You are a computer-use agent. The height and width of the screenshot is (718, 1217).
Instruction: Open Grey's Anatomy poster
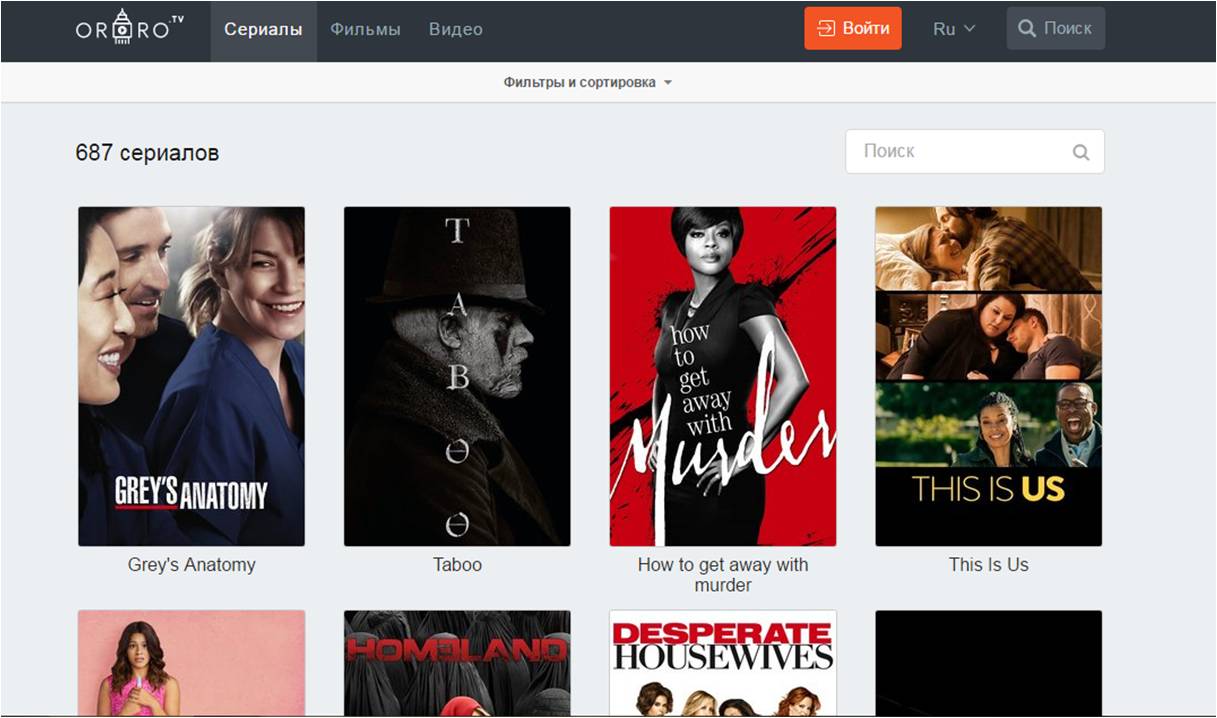tap(191, 376)
